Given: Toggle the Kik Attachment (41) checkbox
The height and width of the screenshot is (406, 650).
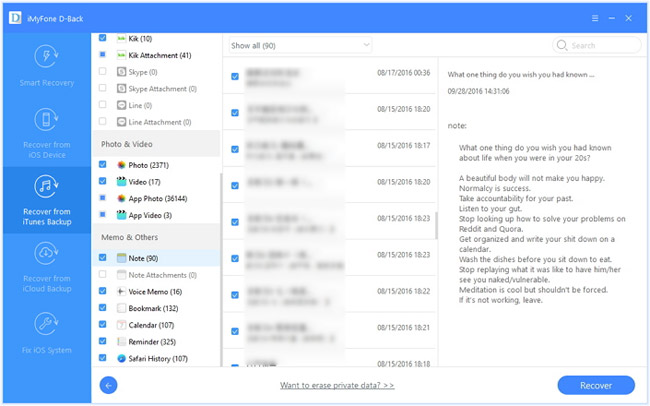Looking at the screenshot, I should pyautogui.click(x=102, y=54).
